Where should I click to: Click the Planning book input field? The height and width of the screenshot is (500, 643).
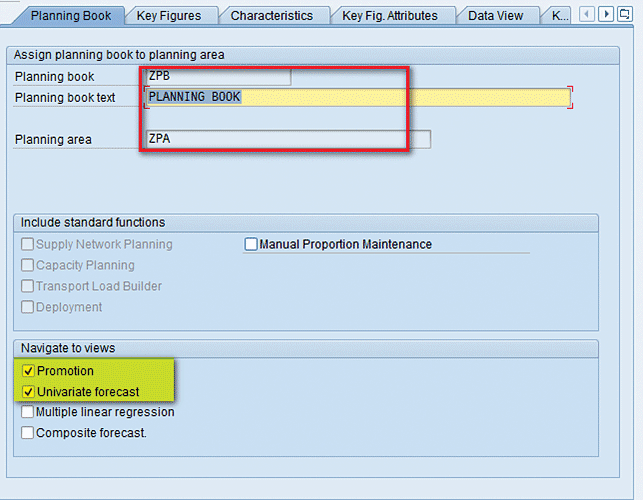[x=219, y=76]
